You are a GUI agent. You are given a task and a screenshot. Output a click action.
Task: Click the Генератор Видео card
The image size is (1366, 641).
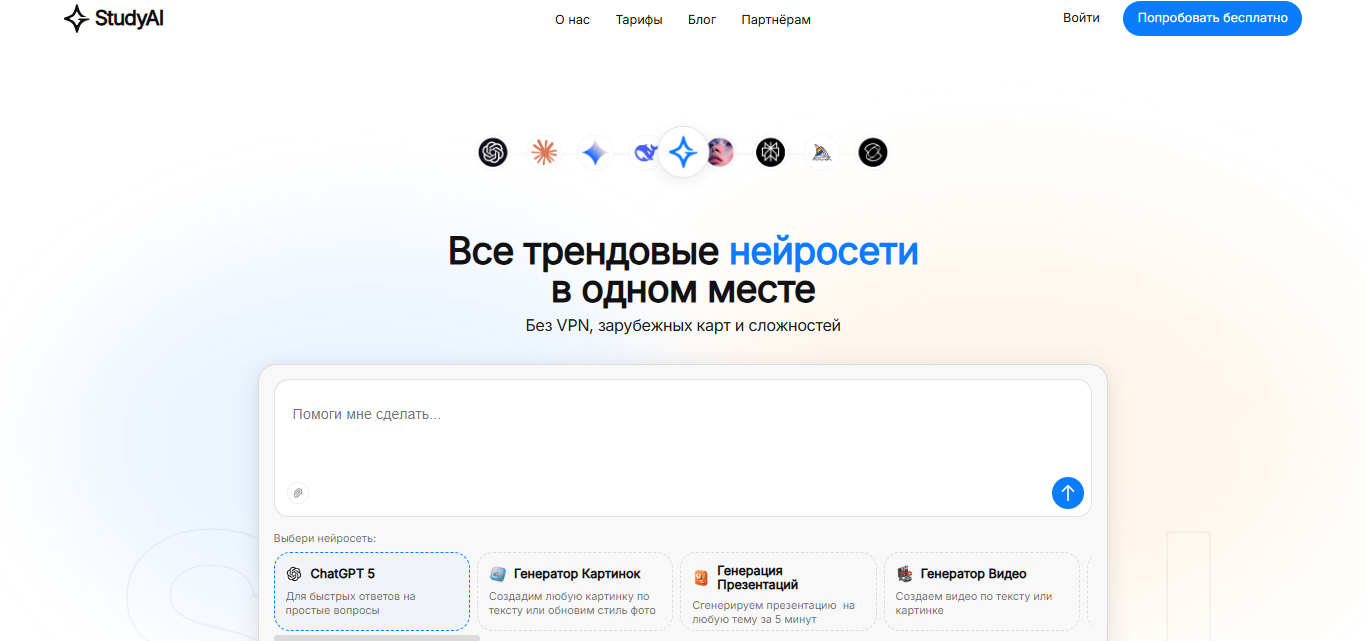981,591
